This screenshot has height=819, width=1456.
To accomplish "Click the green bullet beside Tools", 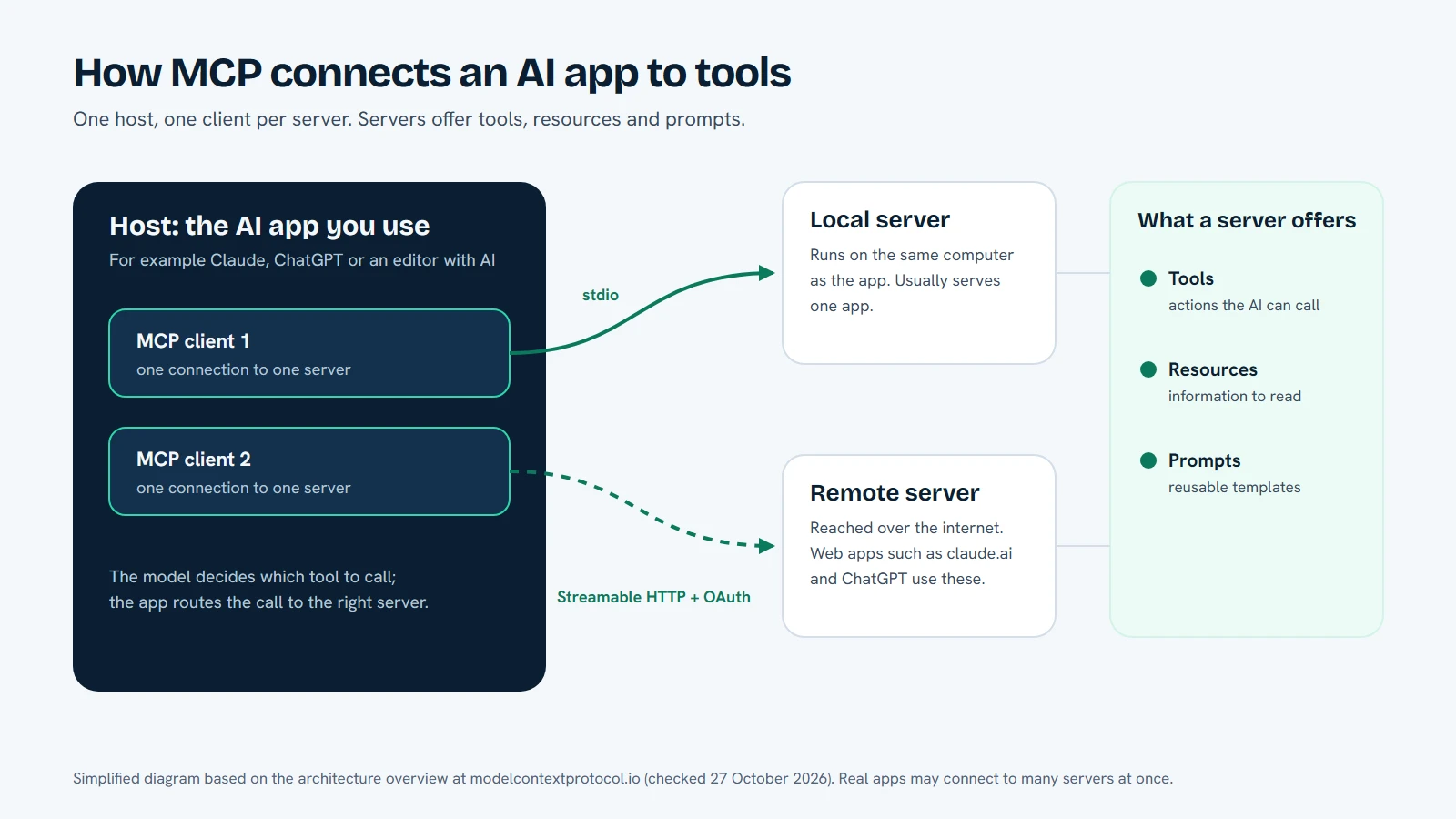I will 1148,278.
